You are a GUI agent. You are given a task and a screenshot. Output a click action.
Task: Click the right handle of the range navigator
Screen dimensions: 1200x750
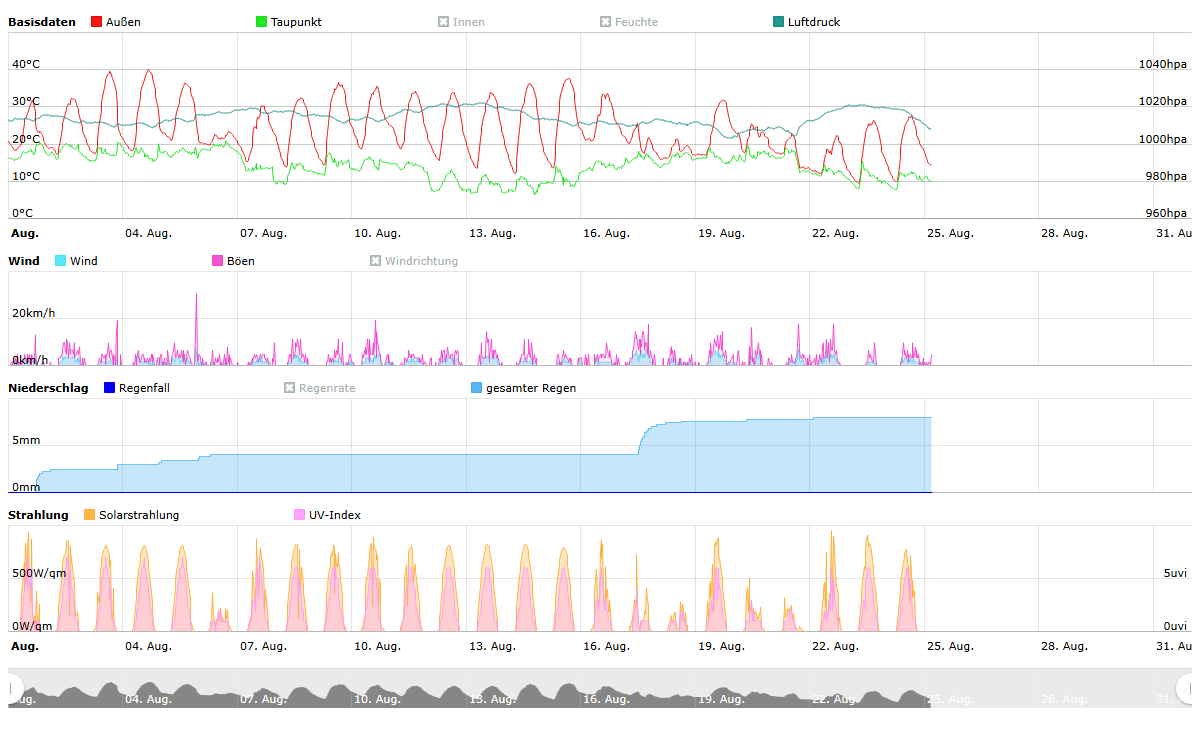tap(1185, 688)
